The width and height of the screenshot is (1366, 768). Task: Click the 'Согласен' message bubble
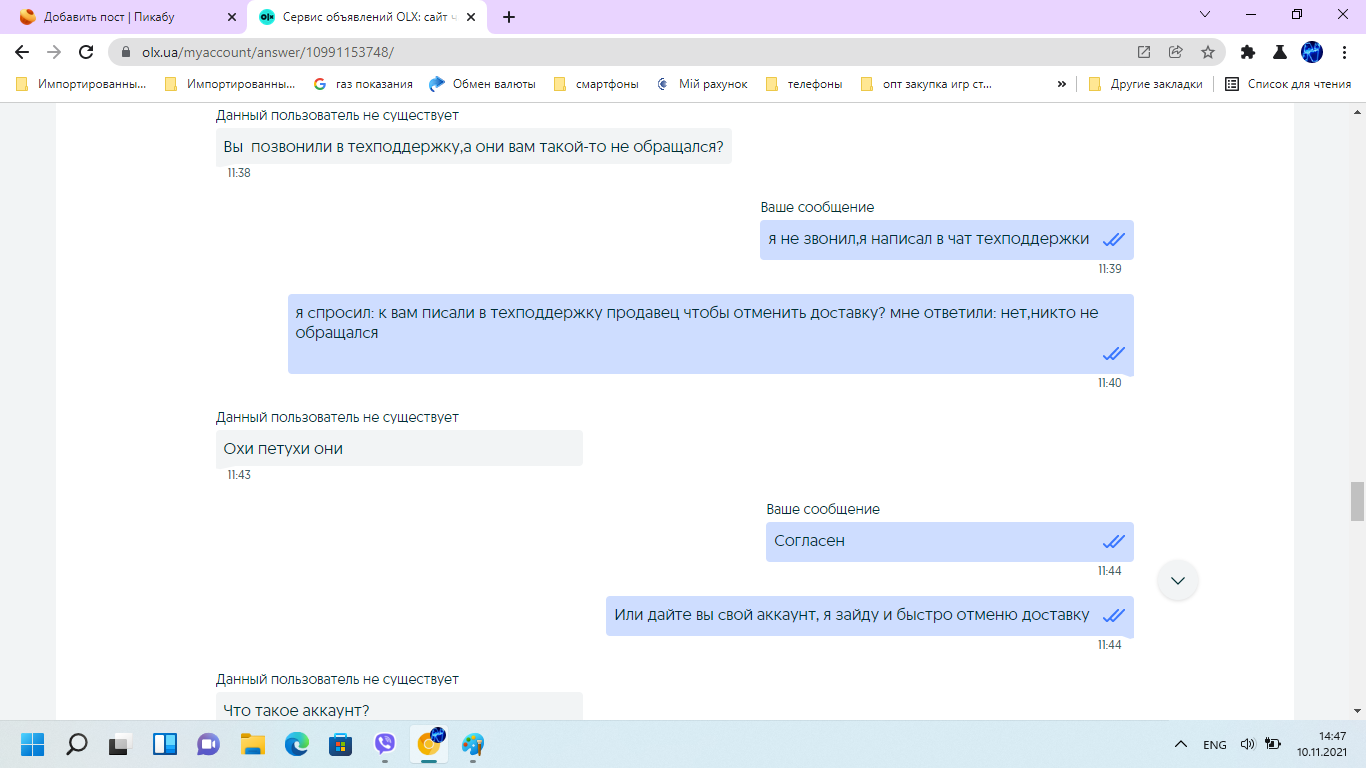950,541
